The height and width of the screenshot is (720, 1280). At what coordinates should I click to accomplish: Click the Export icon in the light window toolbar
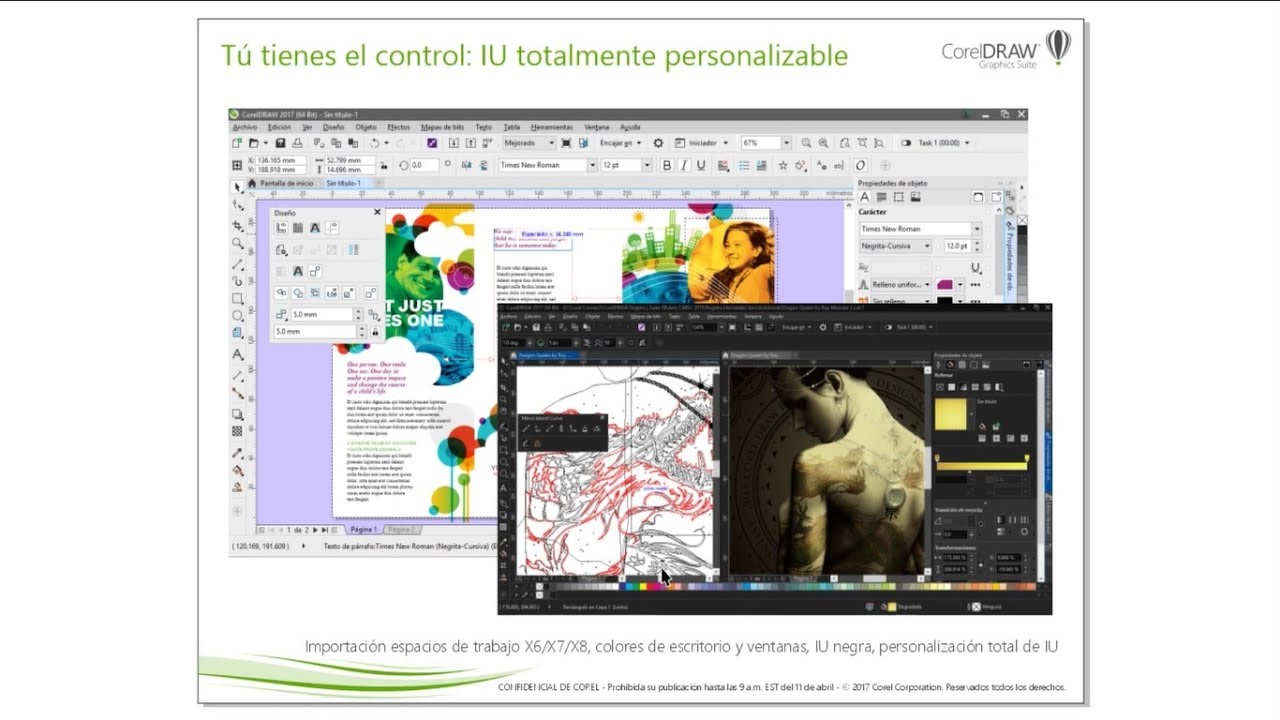[x=471, y=143]
